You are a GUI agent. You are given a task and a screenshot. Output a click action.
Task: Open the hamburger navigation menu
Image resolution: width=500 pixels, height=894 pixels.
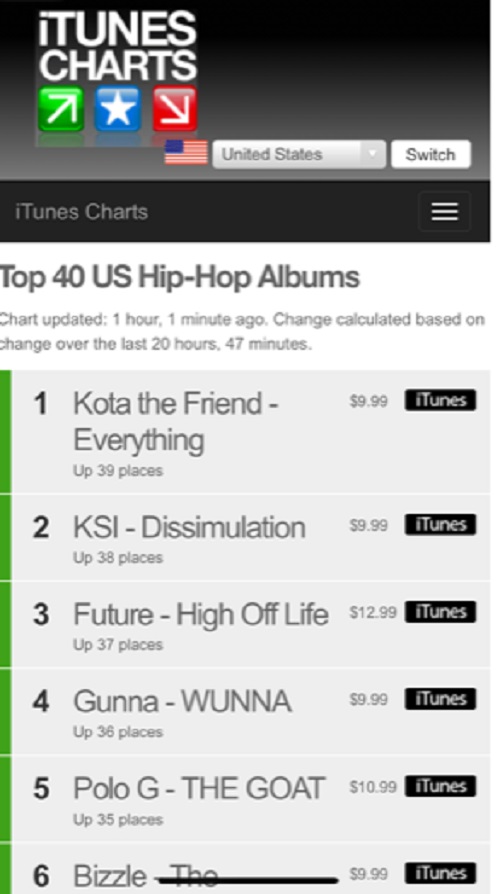(445, 212)
